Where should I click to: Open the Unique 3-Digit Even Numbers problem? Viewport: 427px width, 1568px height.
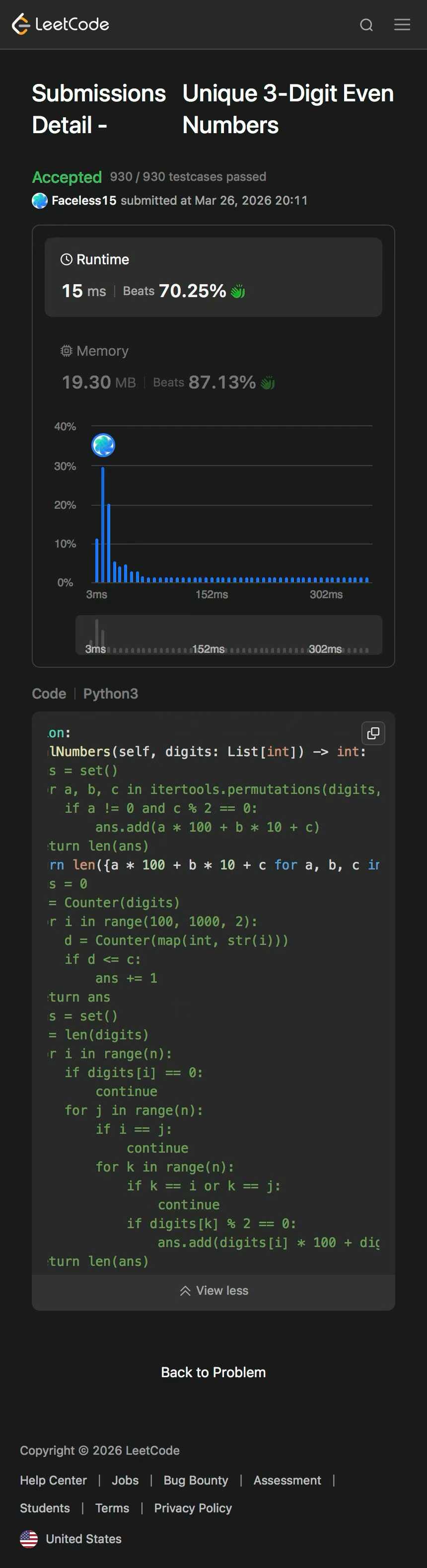point(287,109)
